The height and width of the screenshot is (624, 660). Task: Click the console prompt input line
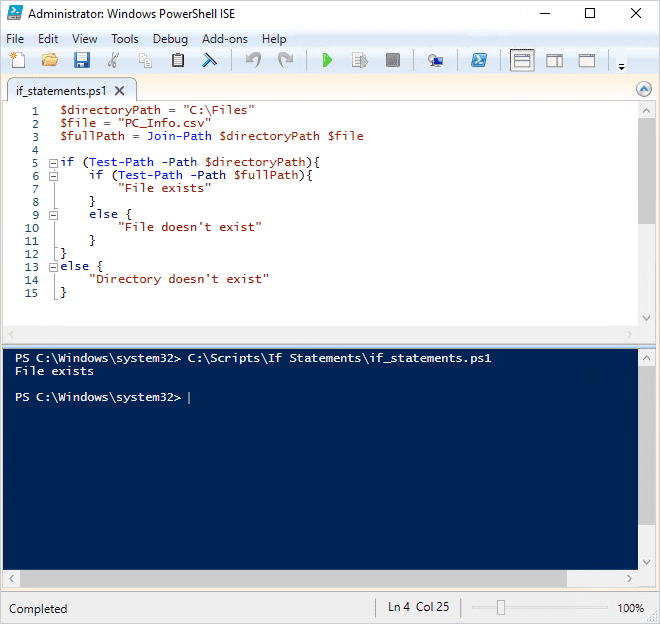click(x=320, y=397)
